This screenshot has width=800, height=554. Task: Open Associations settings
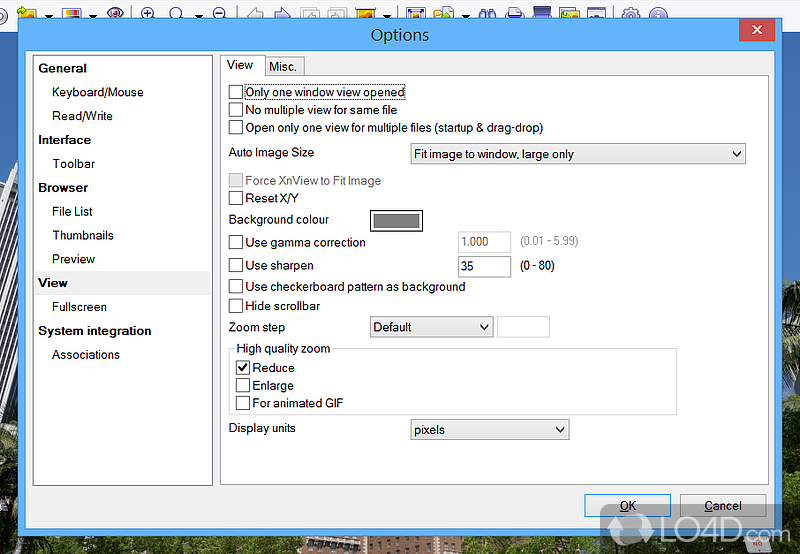(86, 355)
